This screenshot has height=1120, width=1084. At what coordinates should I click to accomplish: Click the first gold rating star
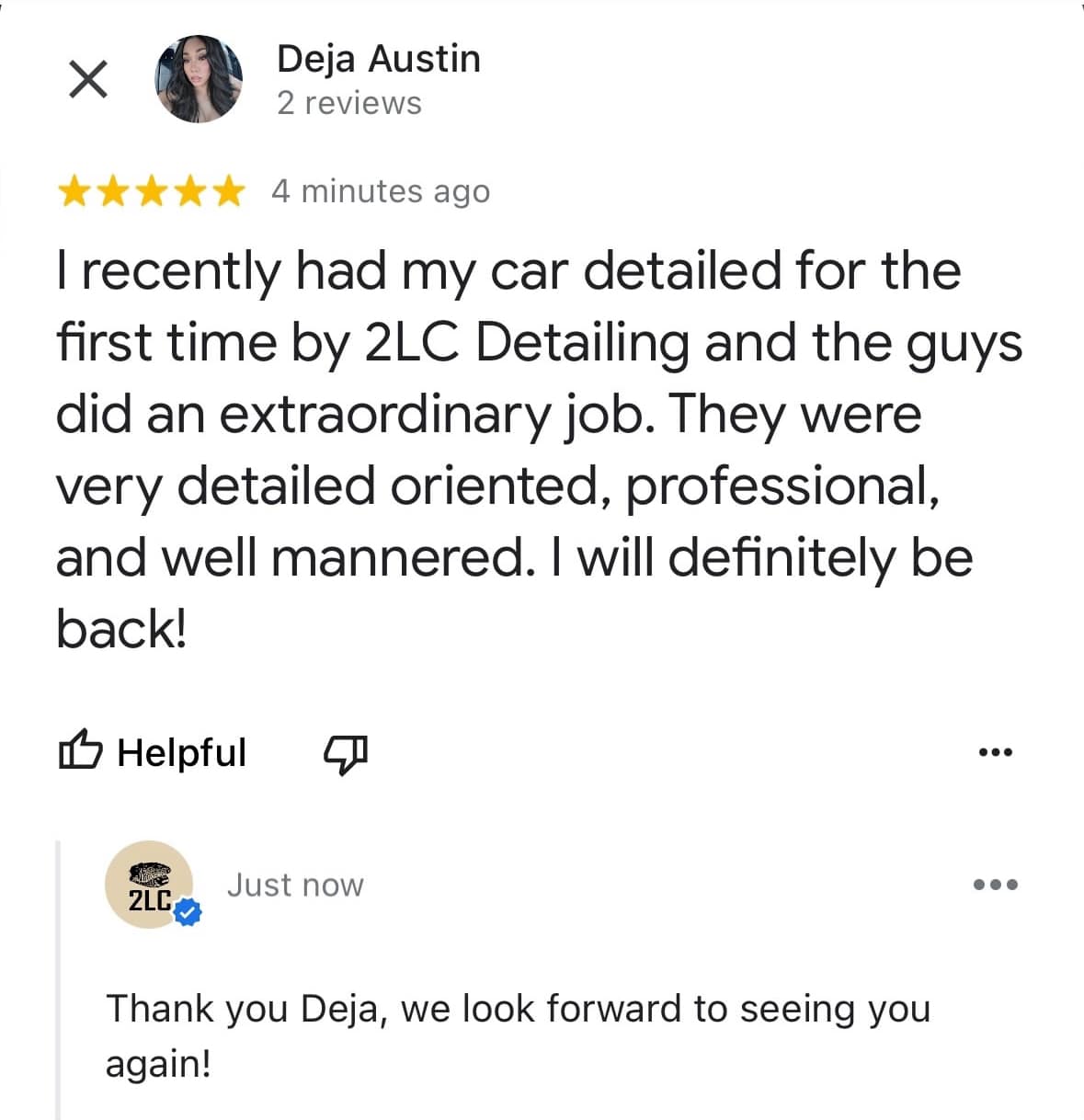pos(74,191)
